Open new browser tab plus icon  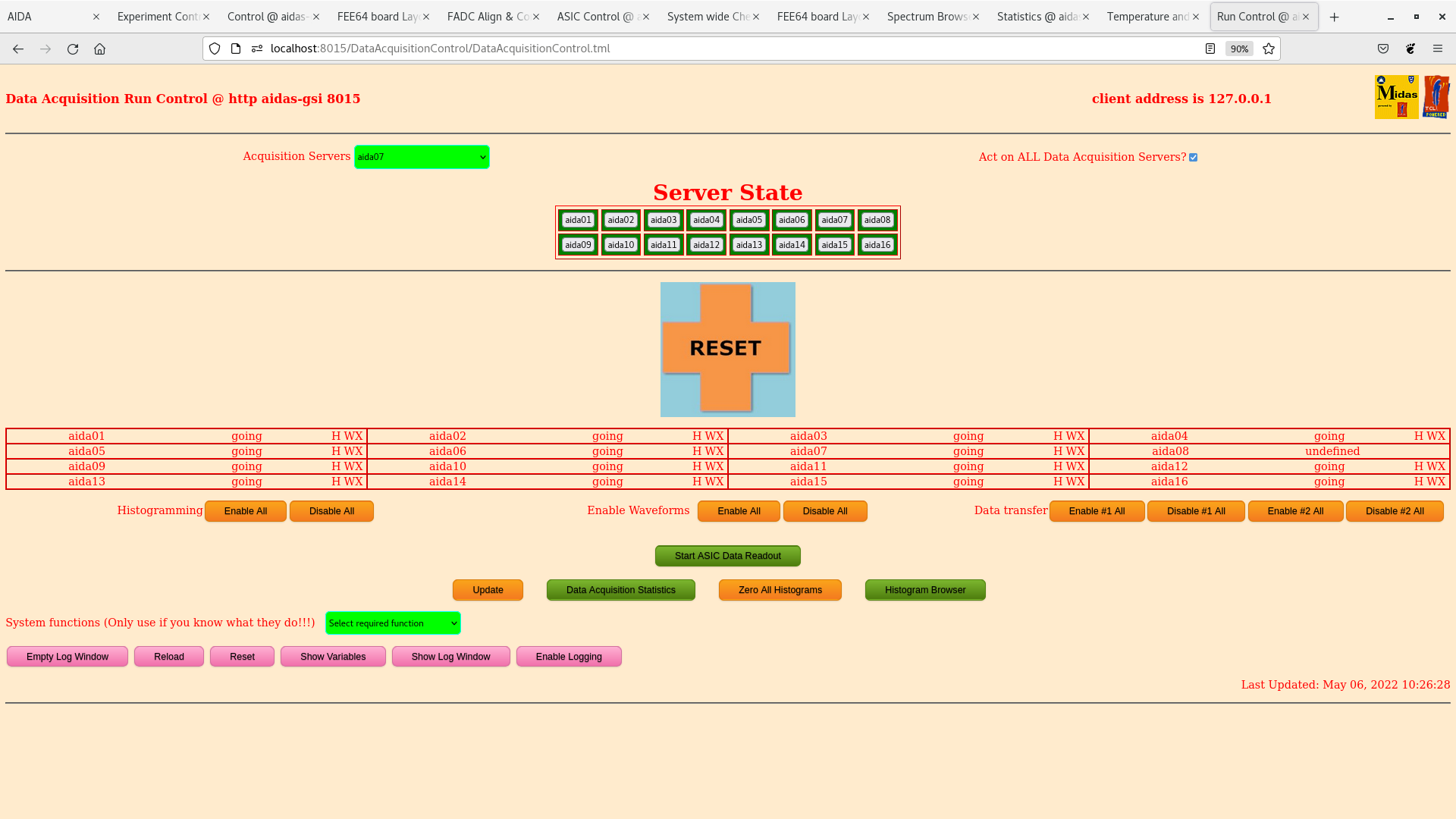click(x=1335, y=17)
